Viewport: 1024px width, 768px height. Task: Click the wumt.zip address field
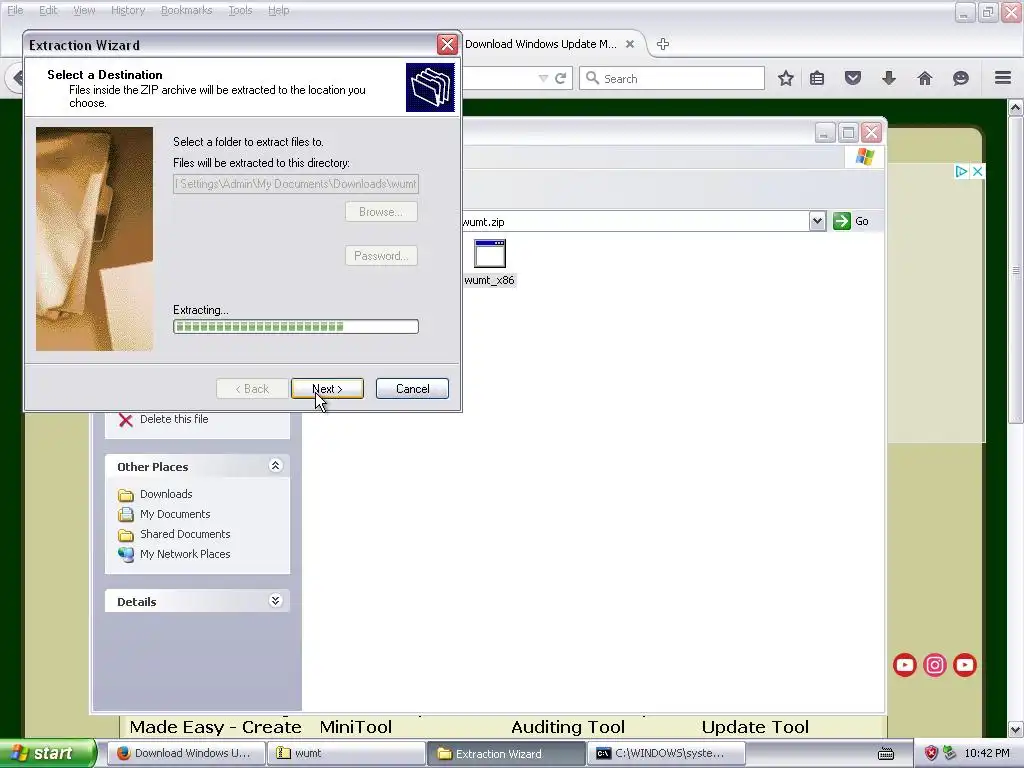[x=635, y=222]
